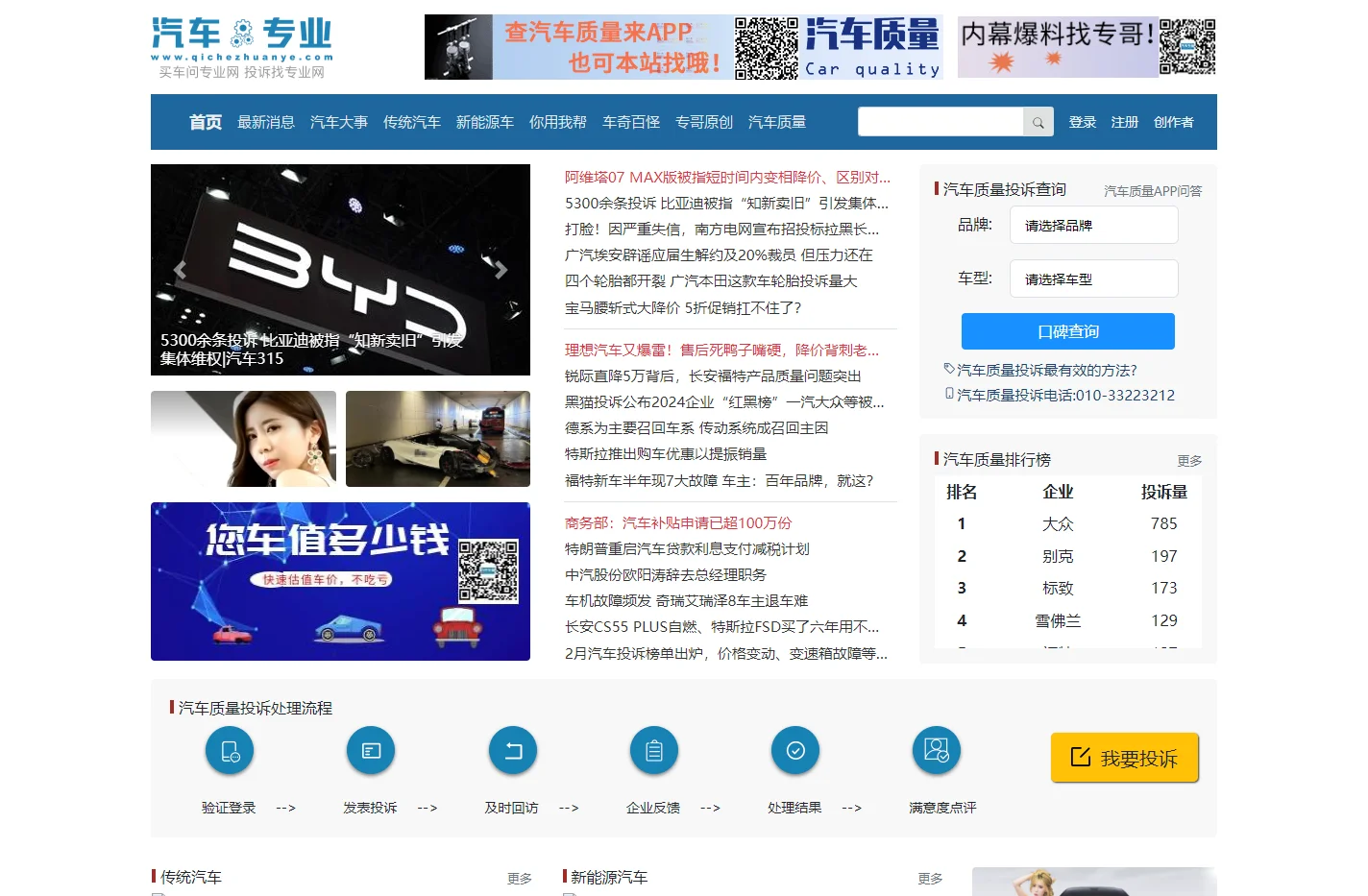Open headline 中汽股份欧阳涛辞去总经理职务
The height and width of the screenshot is (896, 1368).
pos(666,574)
